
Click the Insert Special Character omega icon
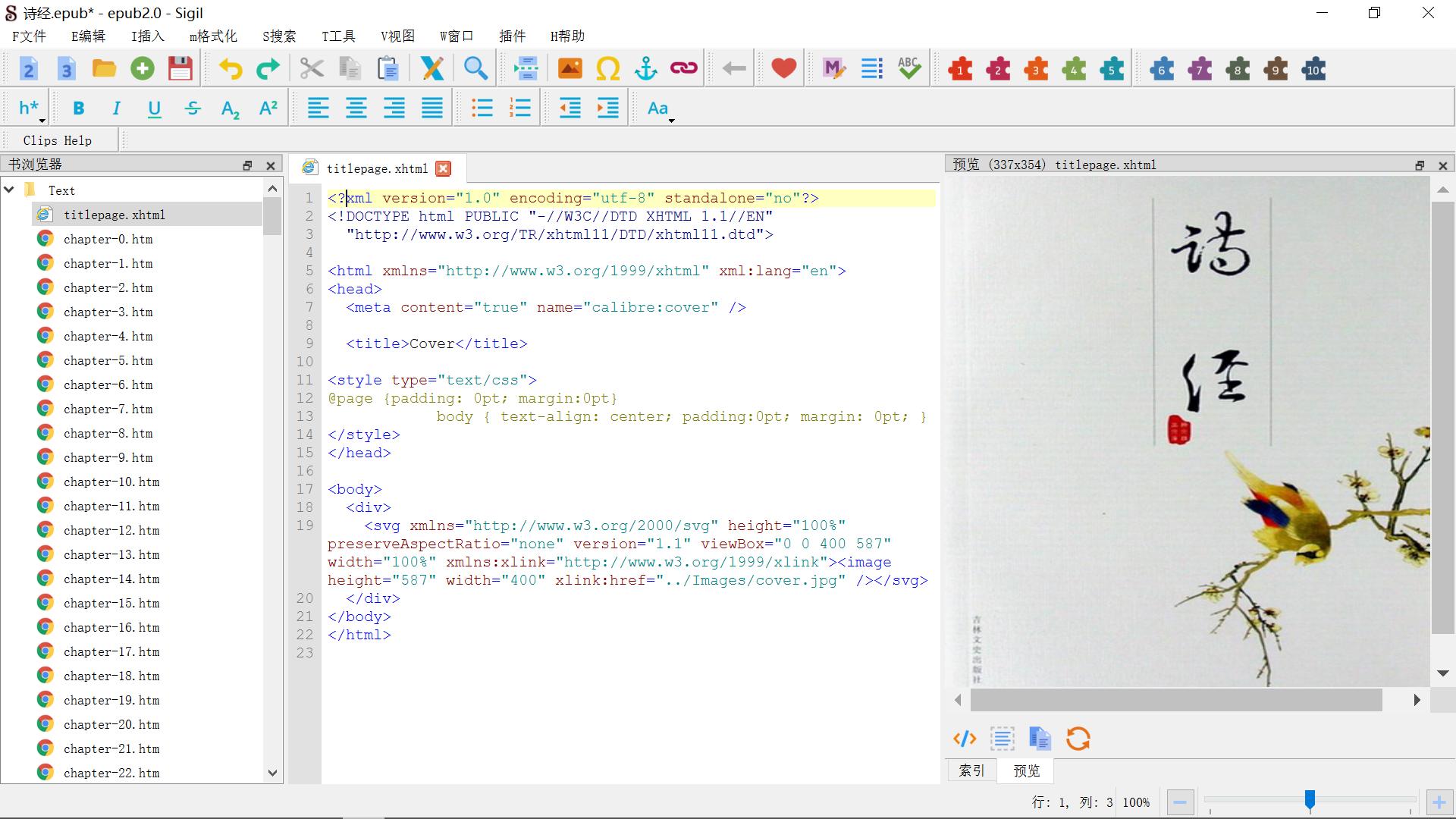click(607, 69)
